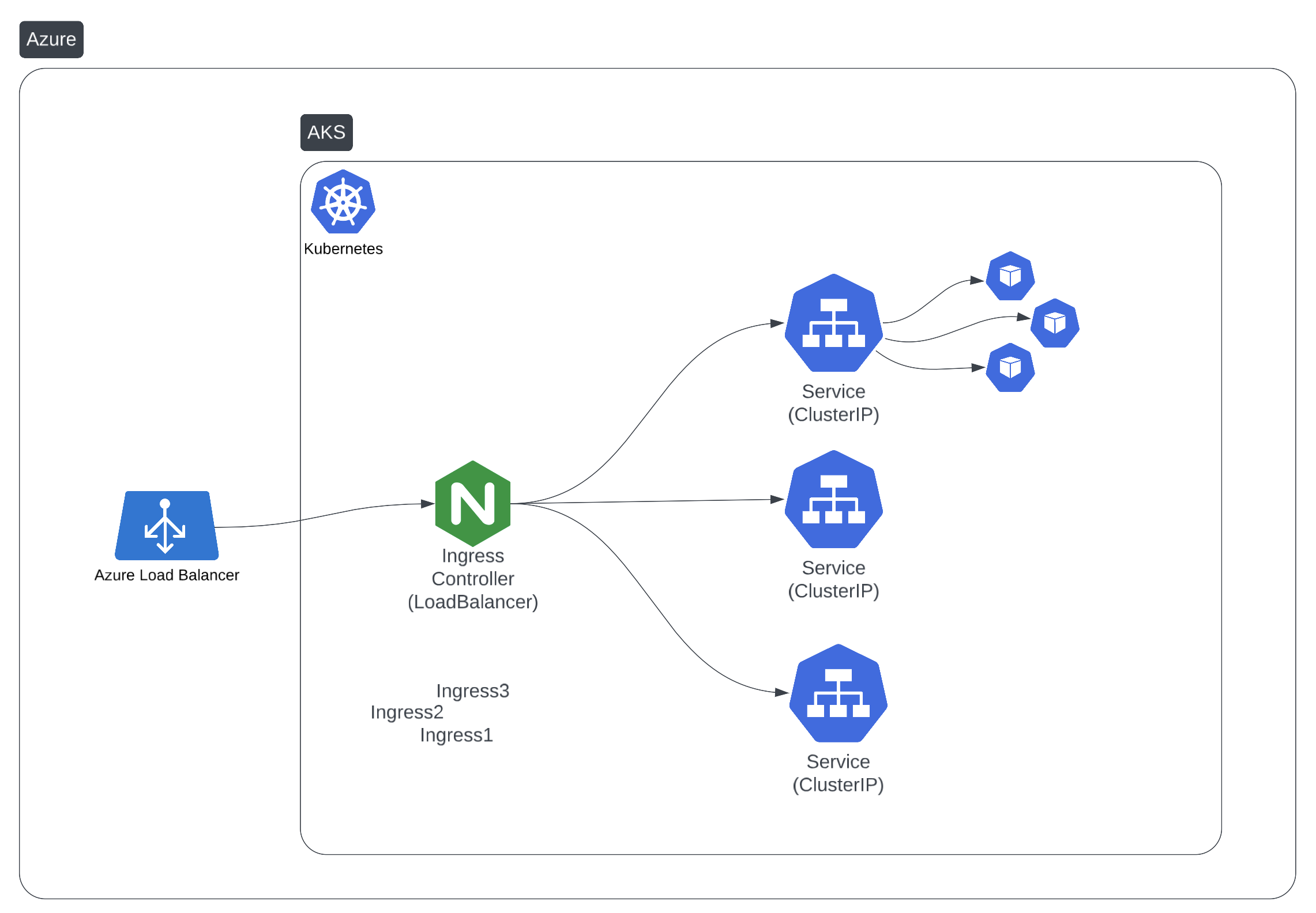Click the rightmost pod cube icon

1055,323
